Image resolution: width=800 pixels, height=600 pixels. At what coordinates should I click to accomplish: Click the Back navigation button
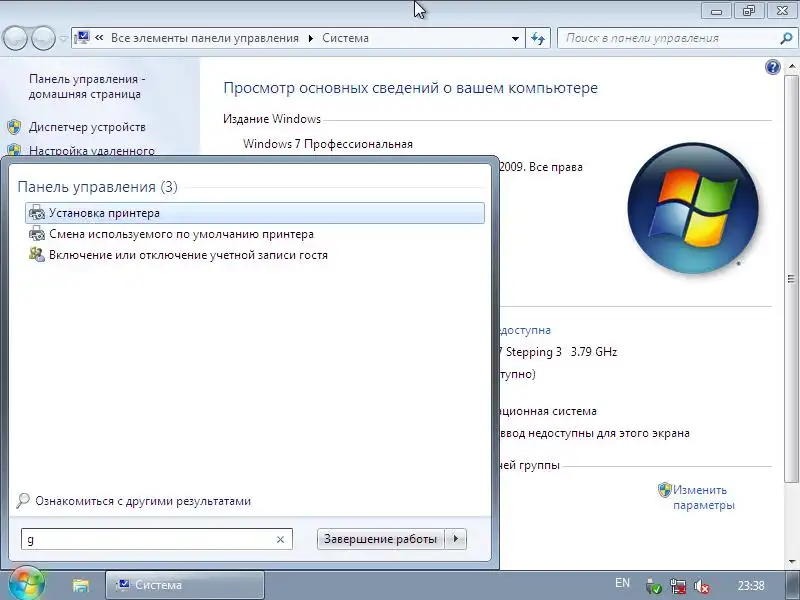(x=15, y=38)
